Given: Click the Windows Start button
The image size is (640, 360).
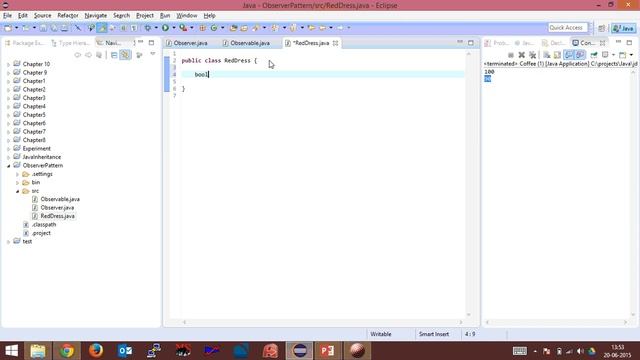Looking at the screenshot, I should pyautogui.click(x=11, y=351).
